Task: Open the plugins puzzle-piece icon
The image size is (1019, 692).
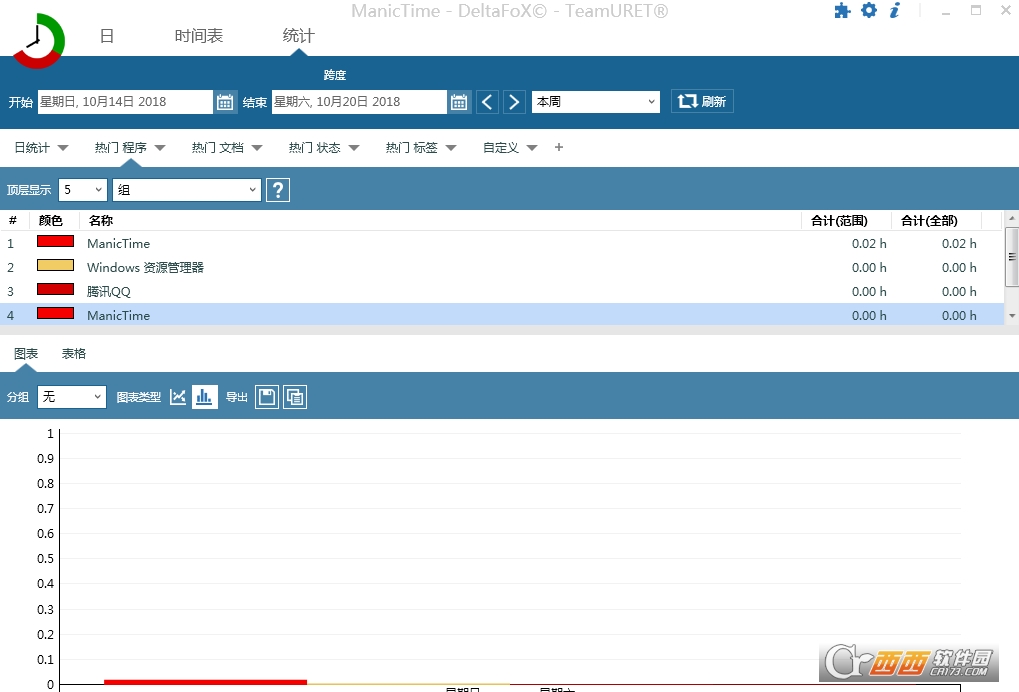Action: (x=842, y=10)
